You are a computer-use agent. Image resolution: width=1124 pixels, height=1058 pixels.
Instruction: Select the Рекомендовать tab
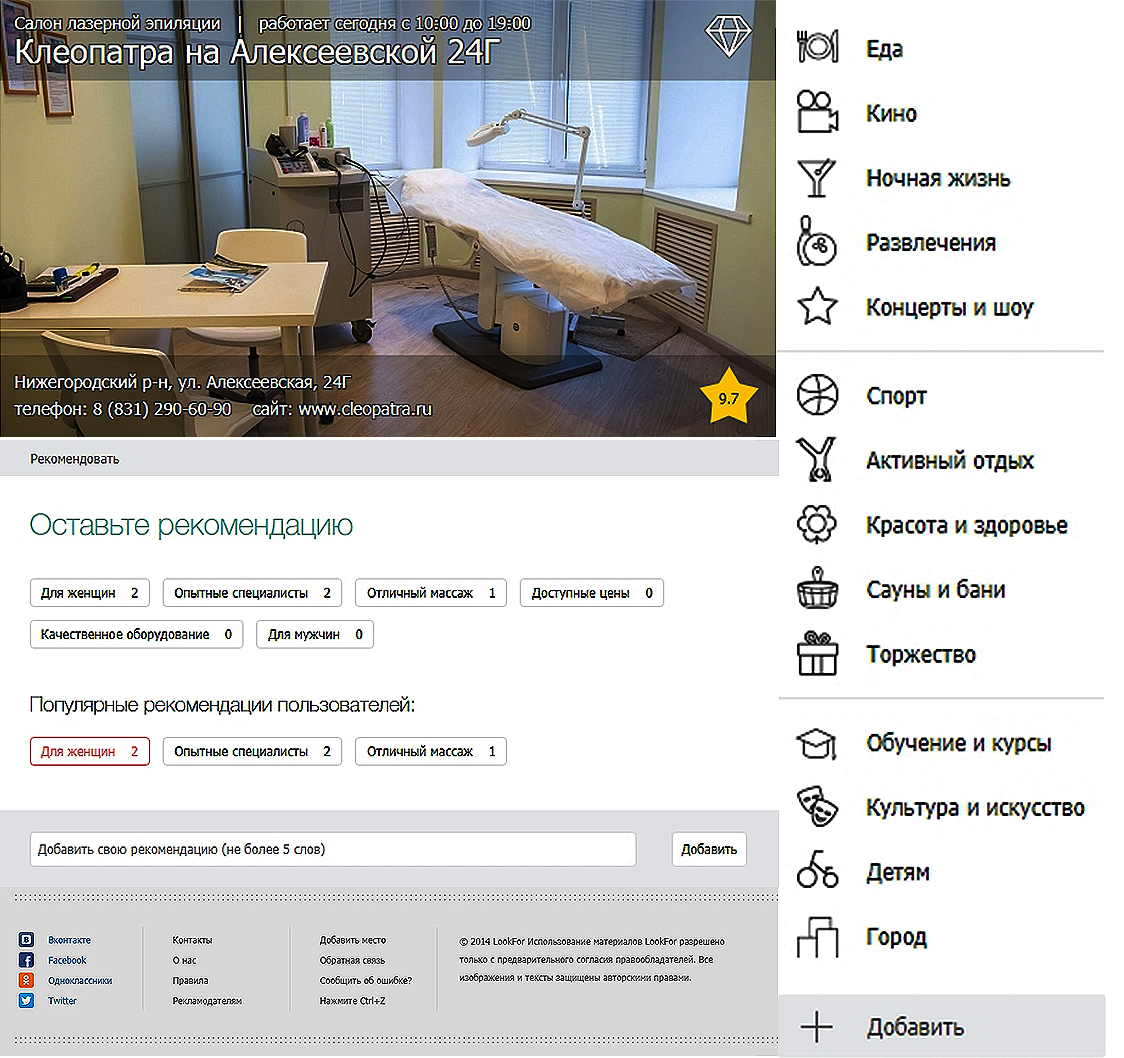(x=75, y=459)
